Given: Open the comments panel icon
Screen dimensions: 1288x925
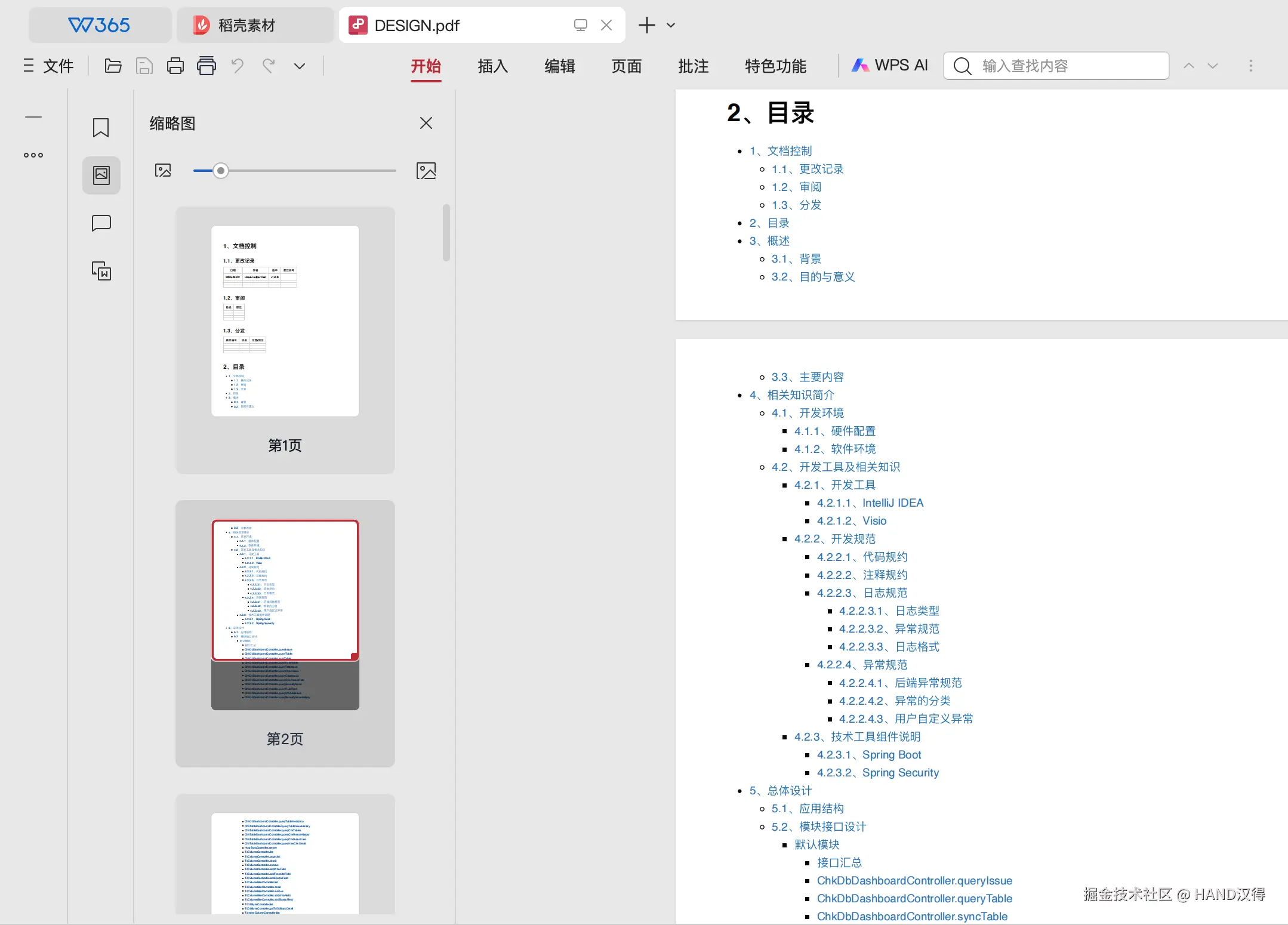Looking at the screenshot, I should point(101,223).
